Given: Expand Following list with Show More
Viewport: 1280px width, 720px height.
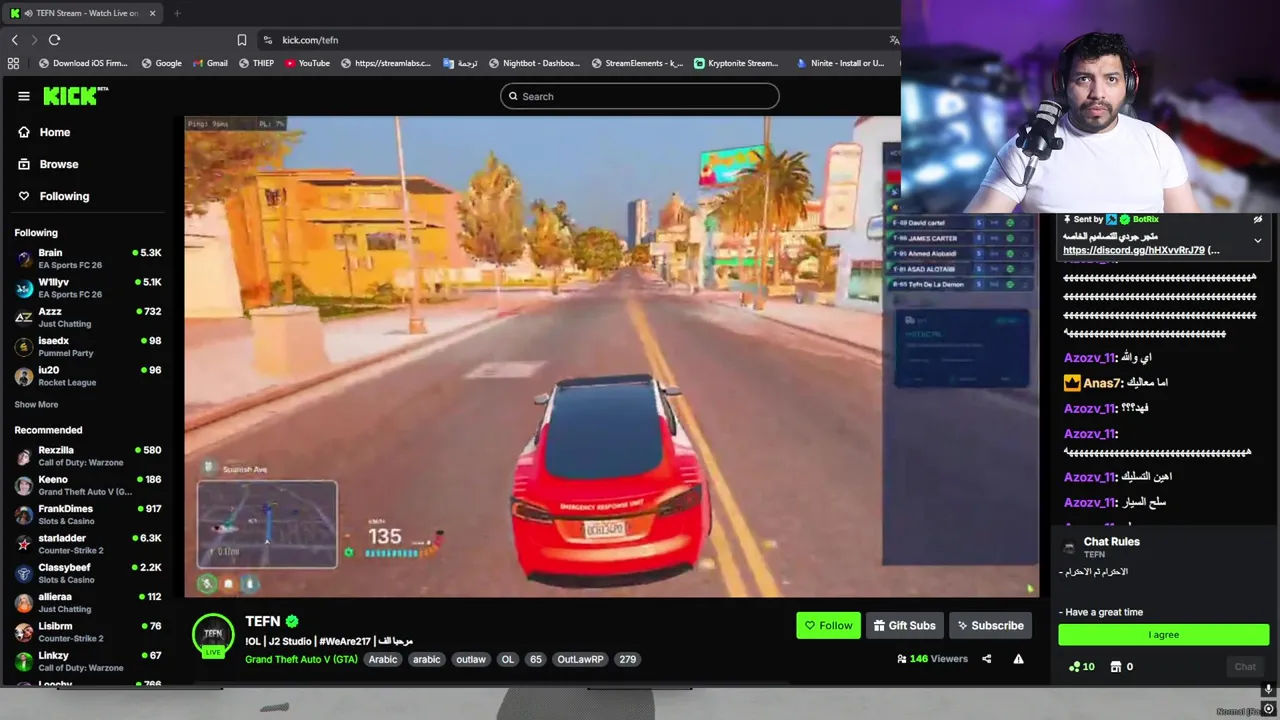Looking at the screenshot, I should pos(36,405).
